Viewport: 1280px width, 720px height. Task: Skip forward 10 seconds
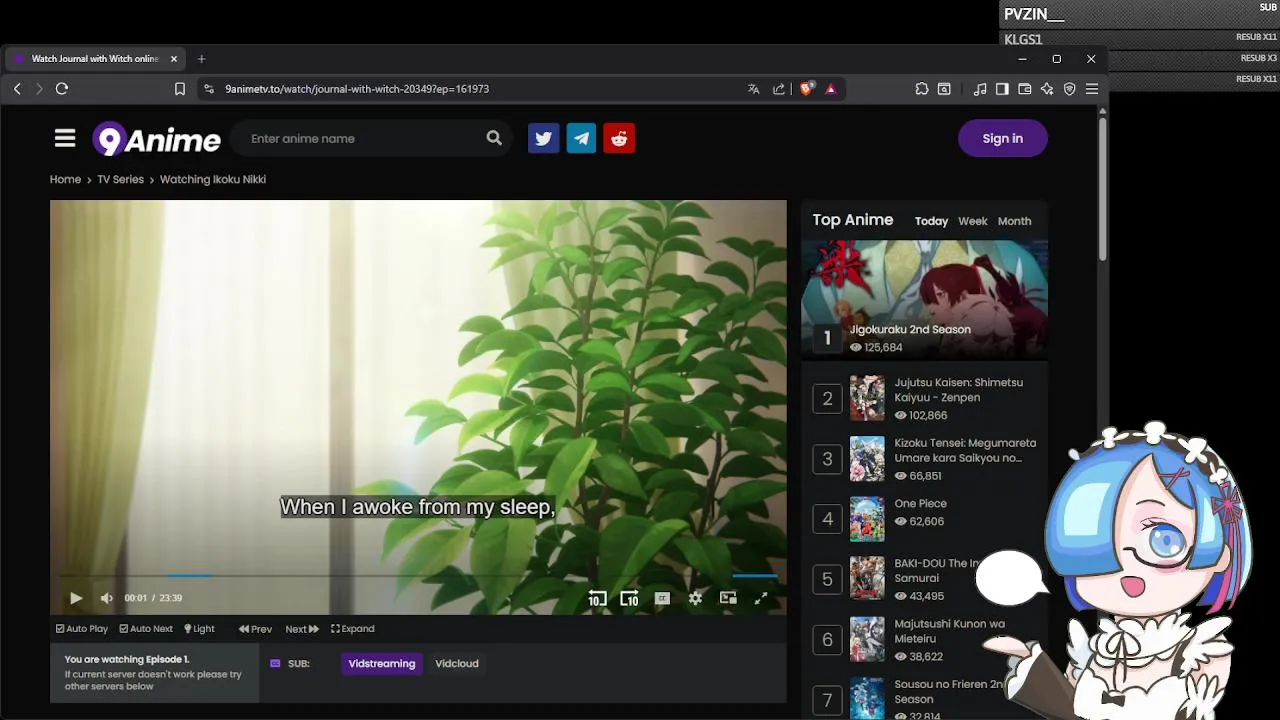[629, 598]
